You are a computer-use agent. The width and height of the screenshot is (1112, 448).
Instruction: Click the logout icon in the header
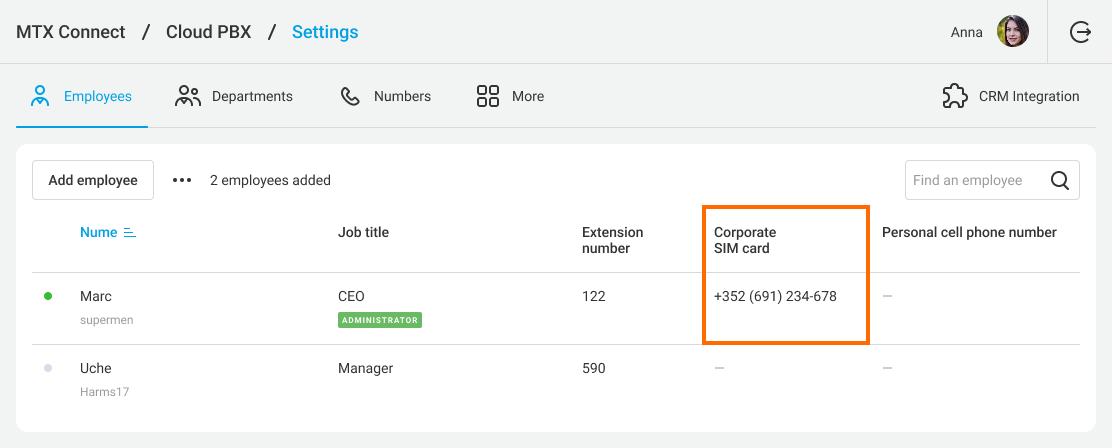pos(1080,32)
